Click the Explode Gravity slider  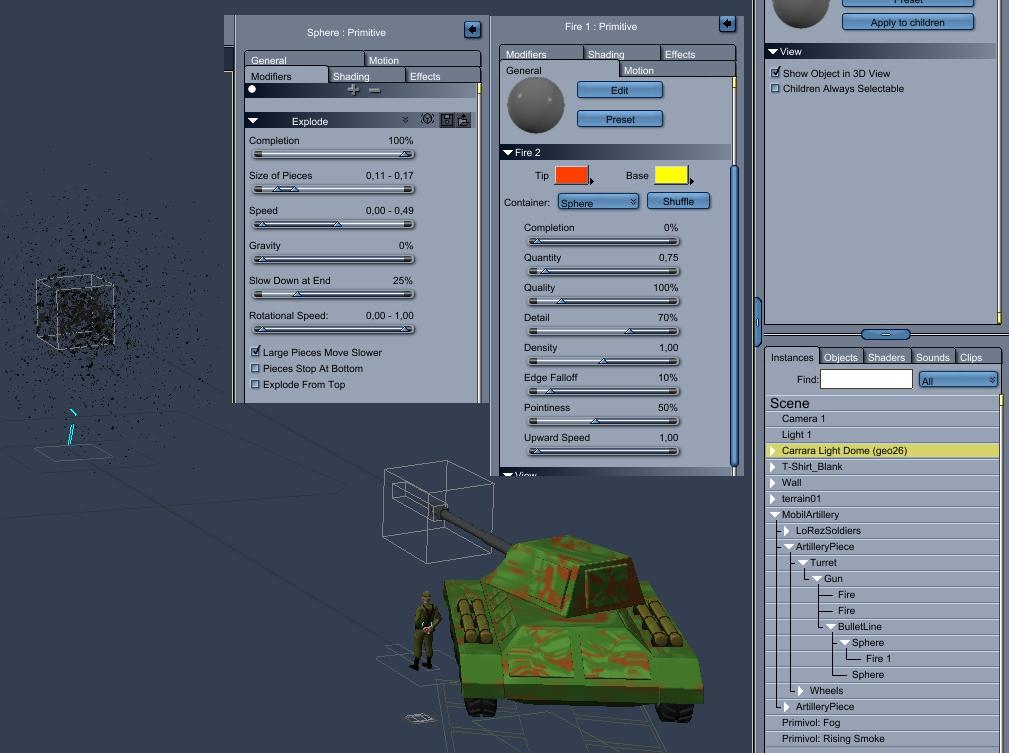pos(333,259)
